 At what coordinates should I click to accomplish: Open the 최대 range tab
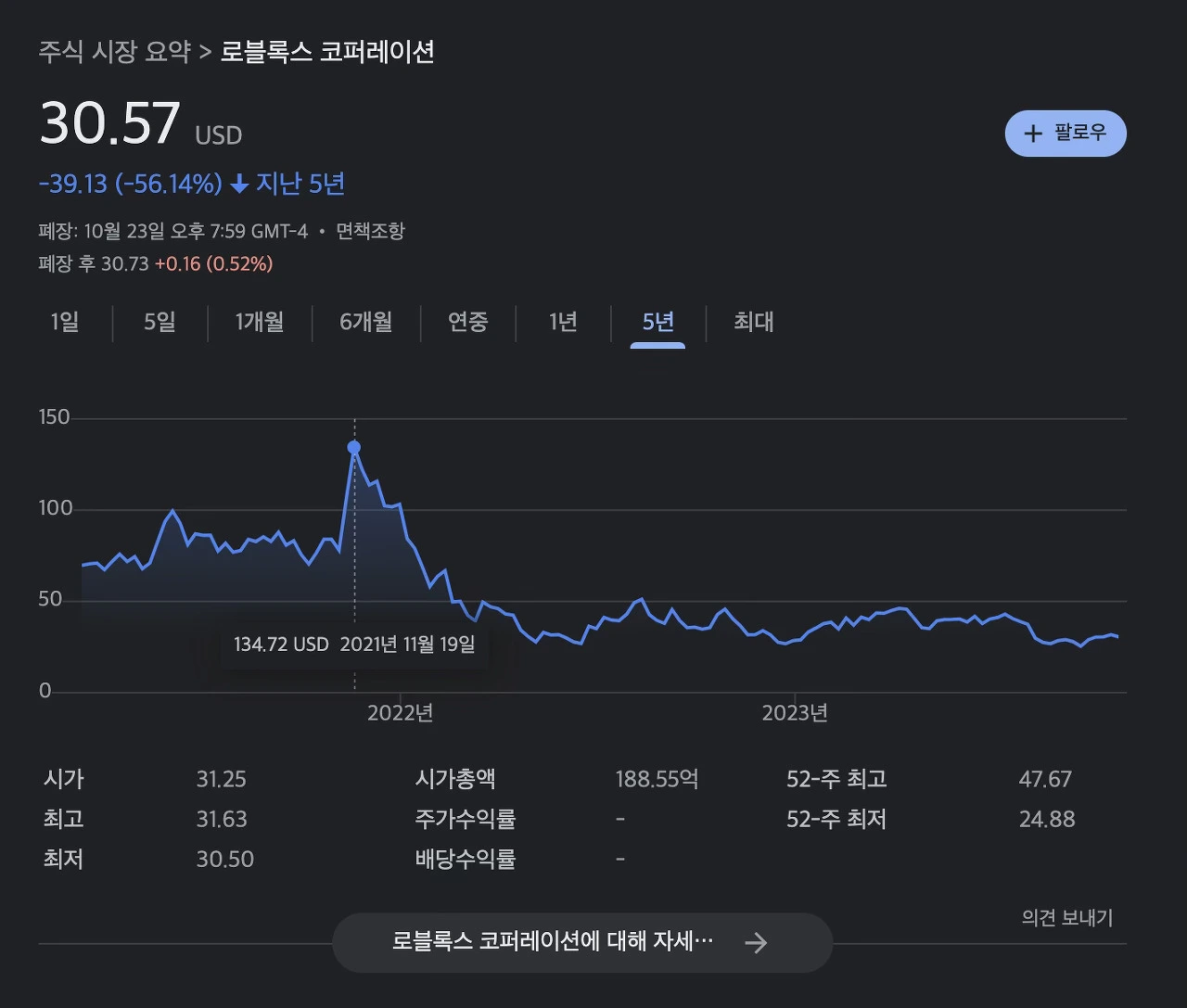point(754,322)
